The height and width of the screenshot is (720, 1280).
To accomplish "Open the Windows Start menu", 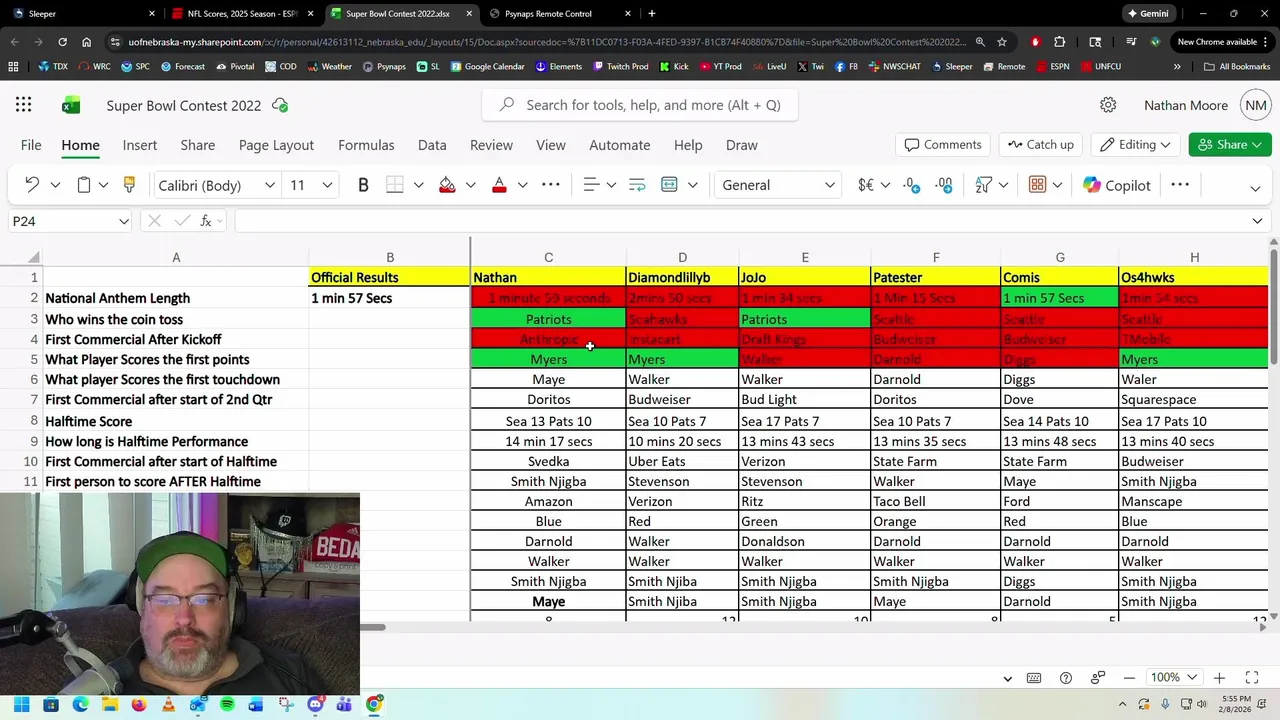I will pyautogui.click(x=21, y=704).
